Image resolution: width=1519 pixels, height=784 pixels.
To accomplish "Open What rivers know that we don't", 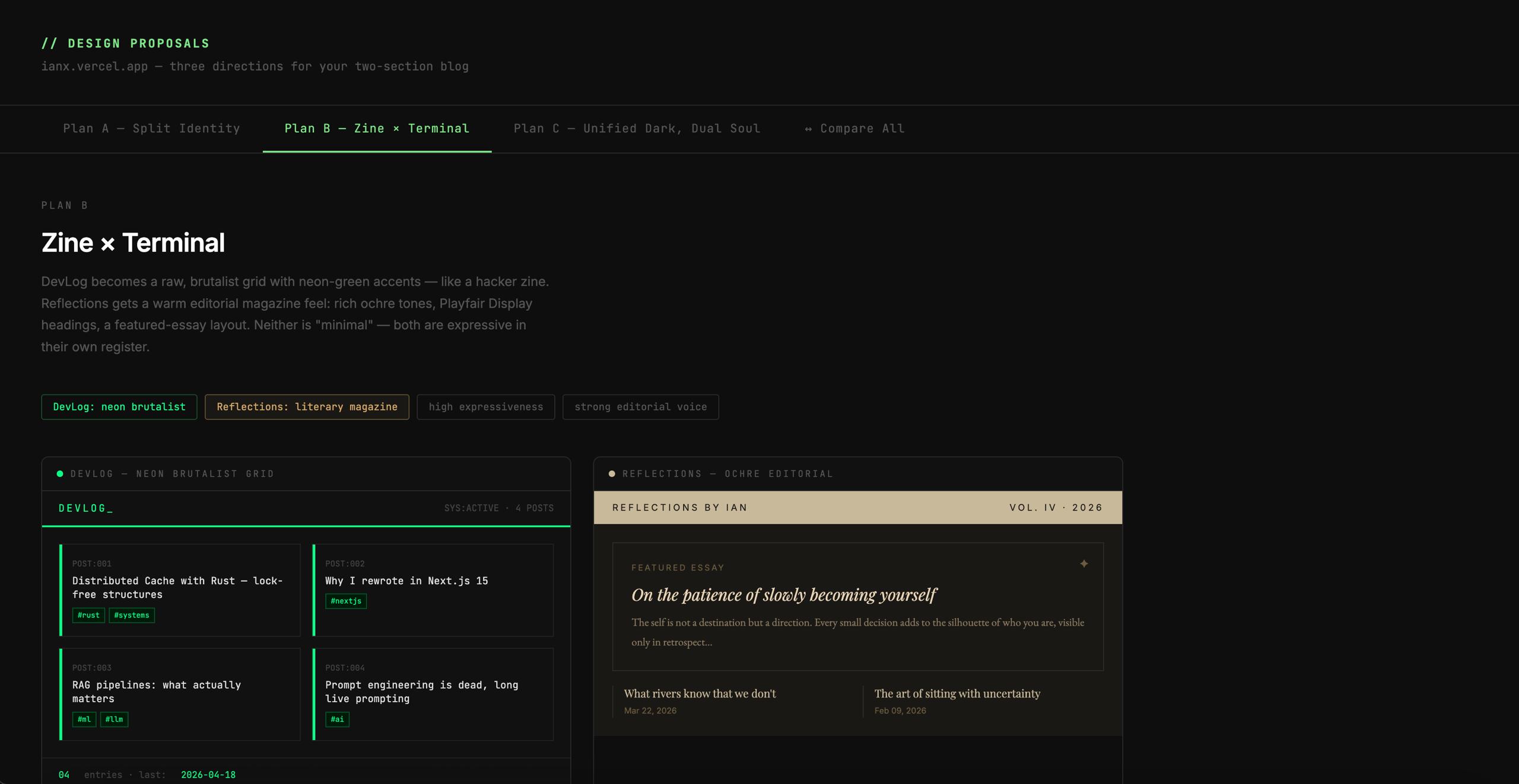I will pos(700,693).
